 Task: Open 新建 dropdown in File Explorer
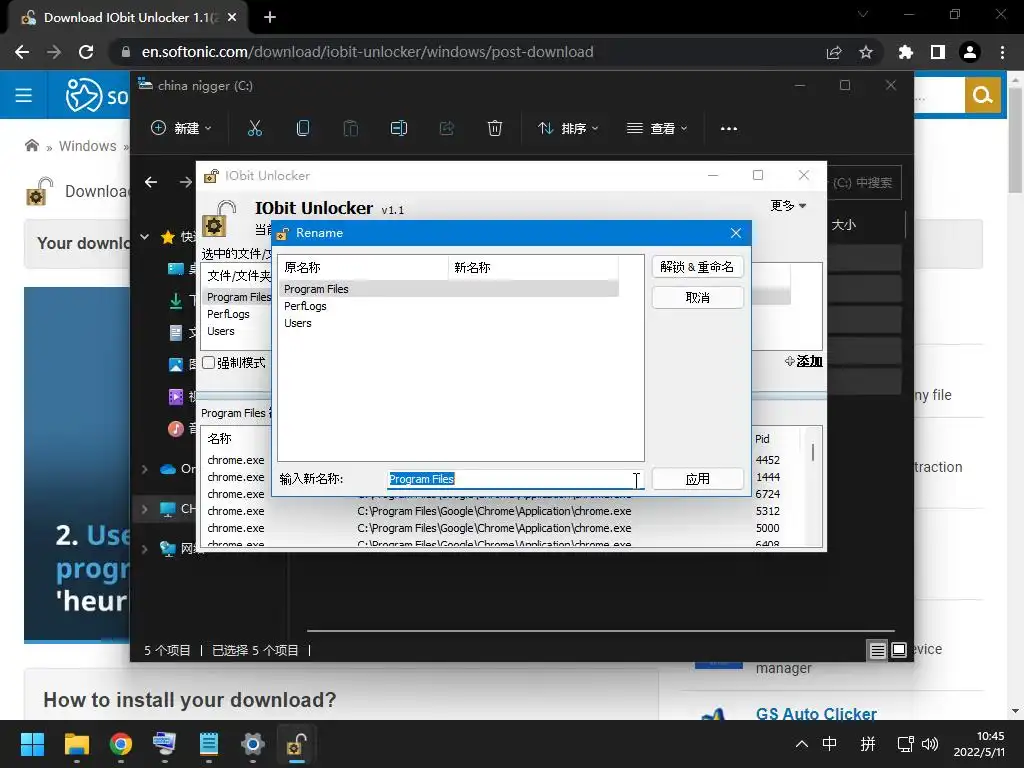[181, 129]
